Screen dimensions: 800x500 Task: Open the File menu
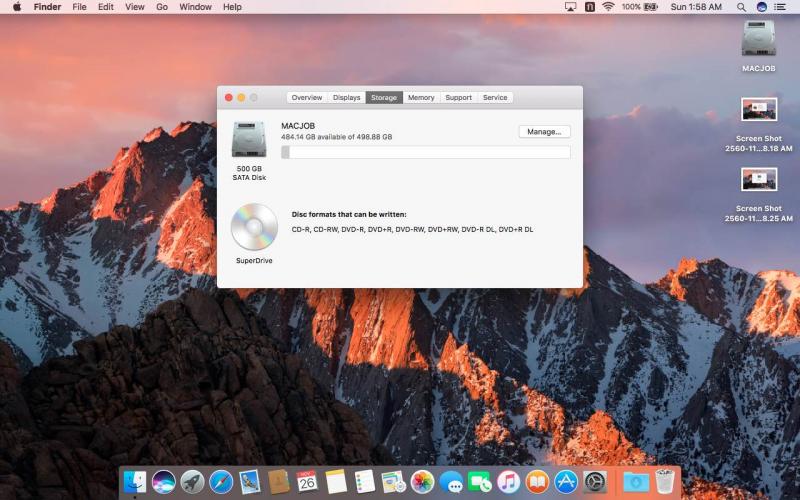(80, 7)
